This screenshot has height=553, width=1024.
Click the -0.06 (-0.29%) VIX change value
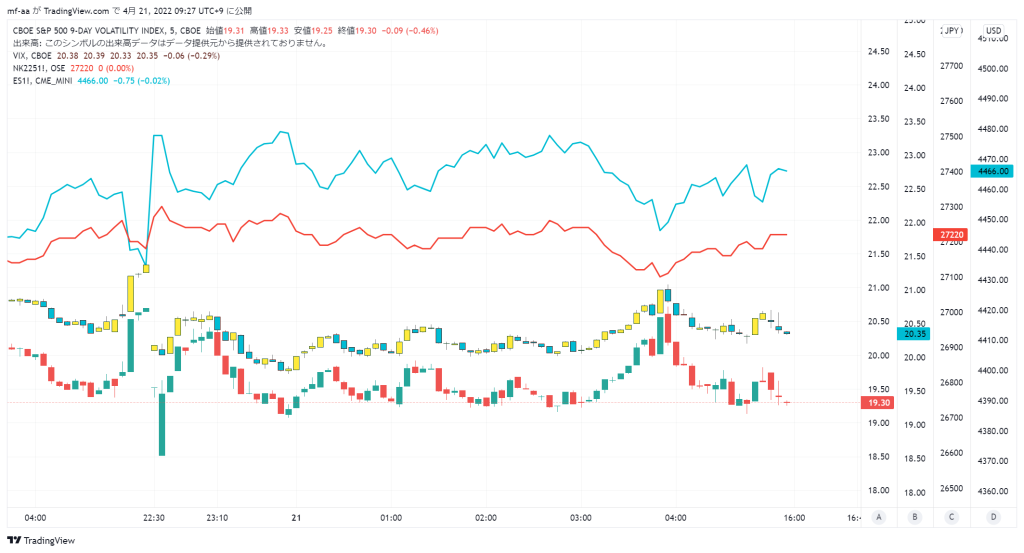tap(191, 56)
